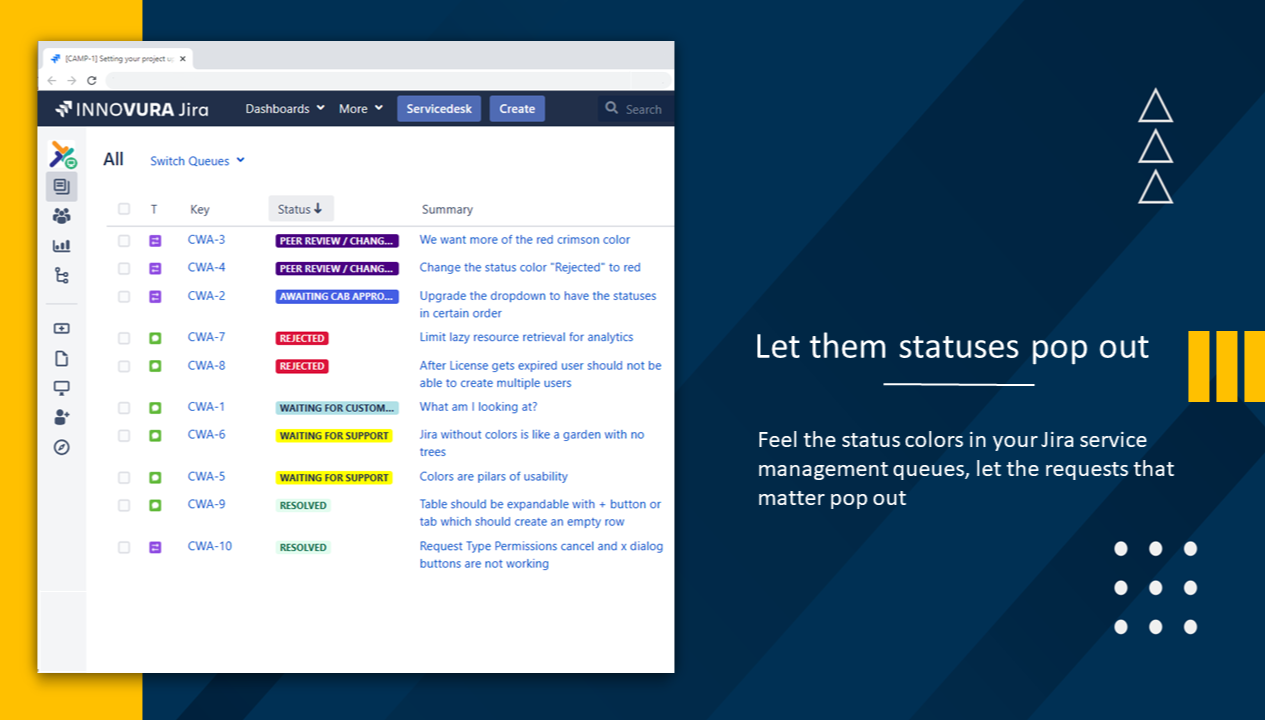
Task: Click the blue AWAITING CAB APPRO status badge
Action: pyautogui.click(x=337, y=297)
